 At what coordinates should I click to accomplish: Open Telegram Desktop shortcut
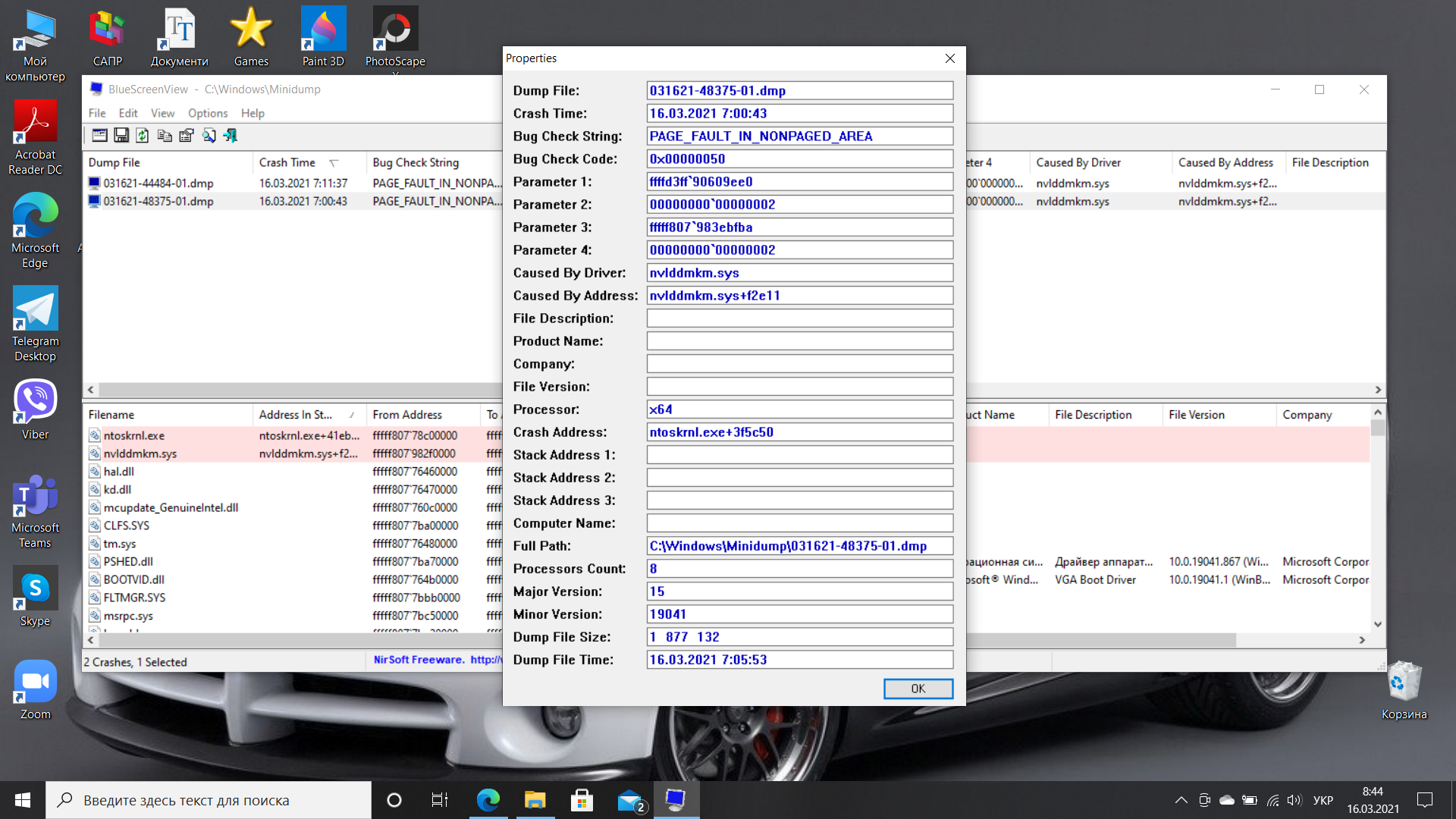35,325
